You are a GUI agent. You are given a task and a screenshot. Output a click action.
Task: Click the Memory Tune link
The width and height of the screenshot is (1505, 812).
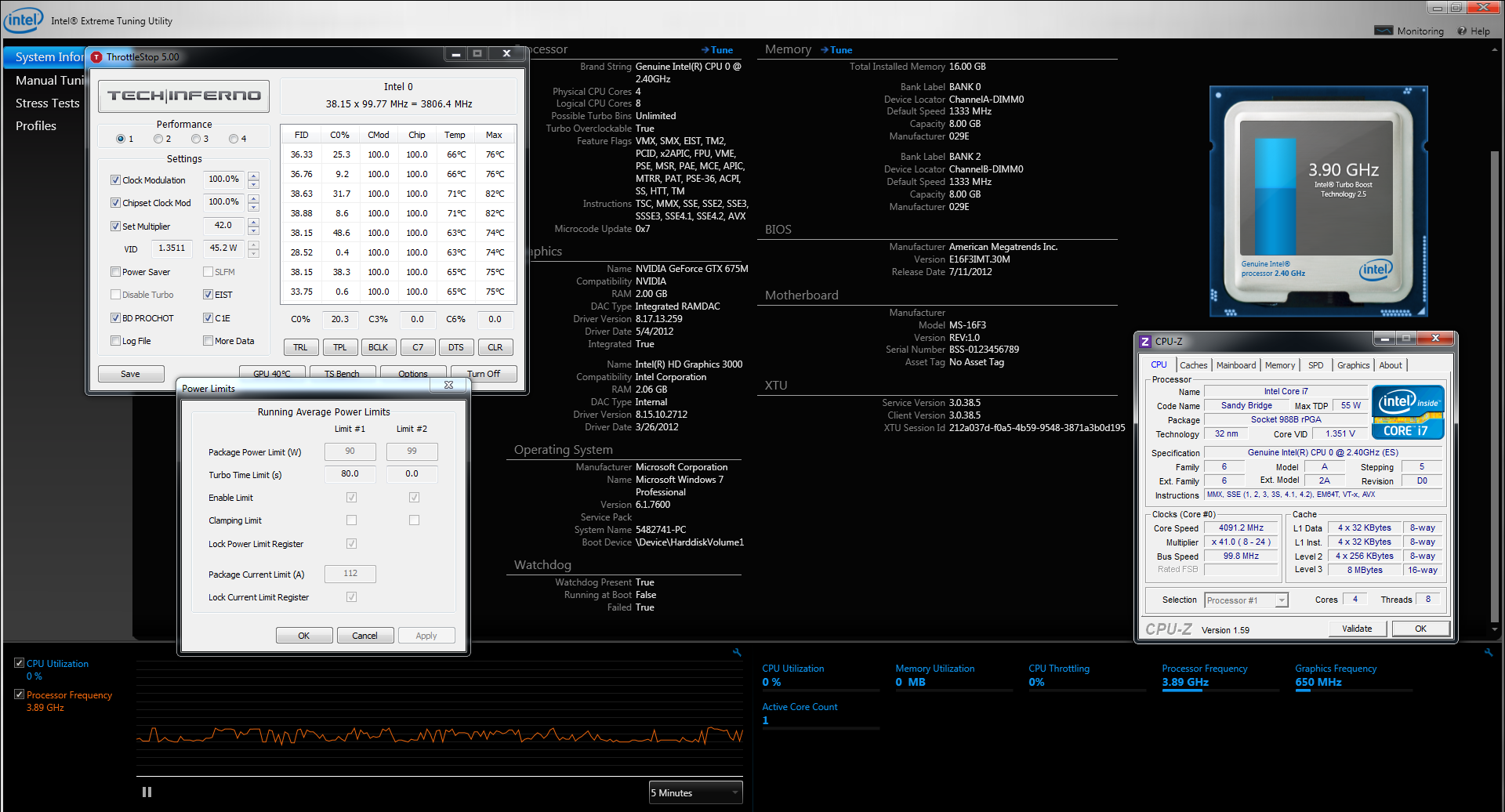point(836,50)
